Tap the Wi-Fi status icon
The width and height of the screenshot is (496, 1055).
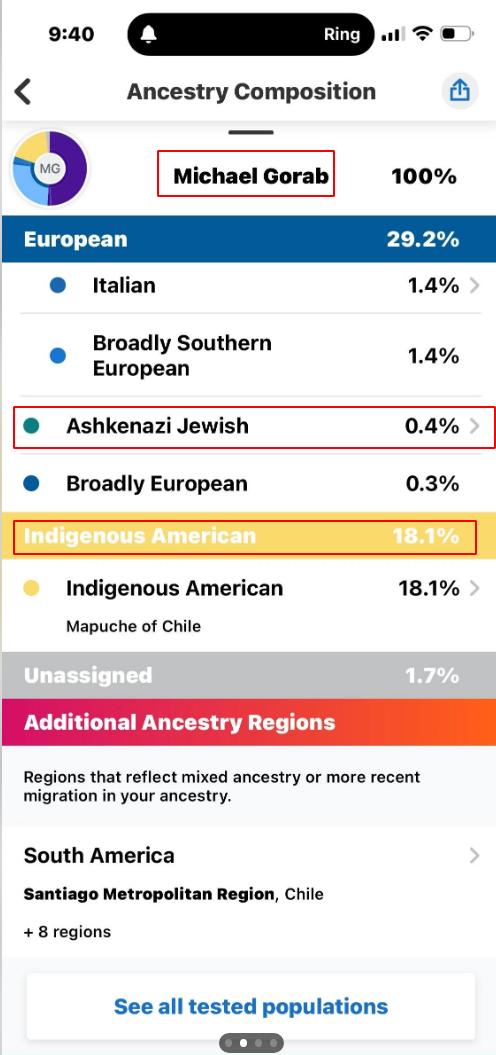click(x=422, y=34)
